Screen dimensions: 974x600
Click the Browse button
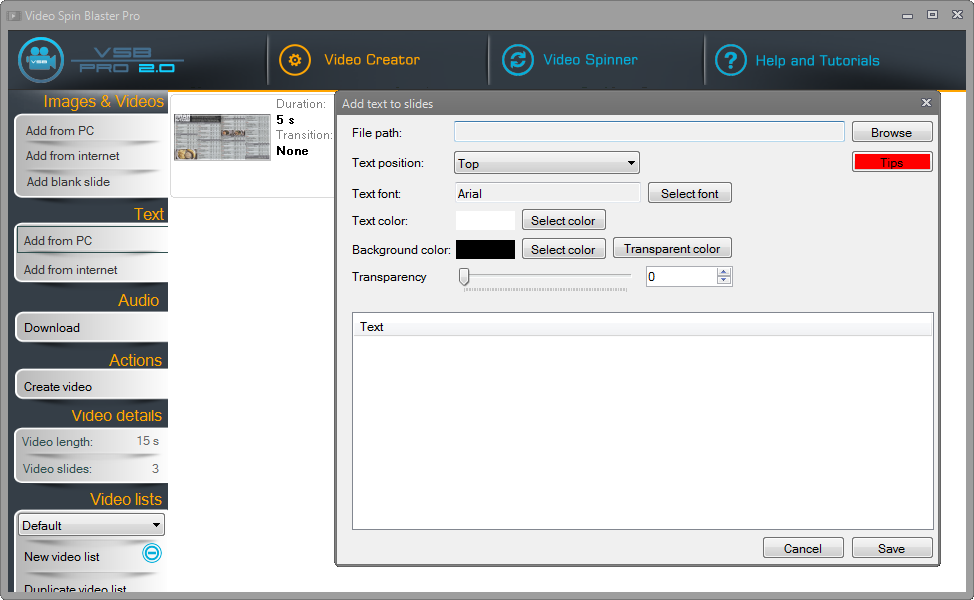891,132
